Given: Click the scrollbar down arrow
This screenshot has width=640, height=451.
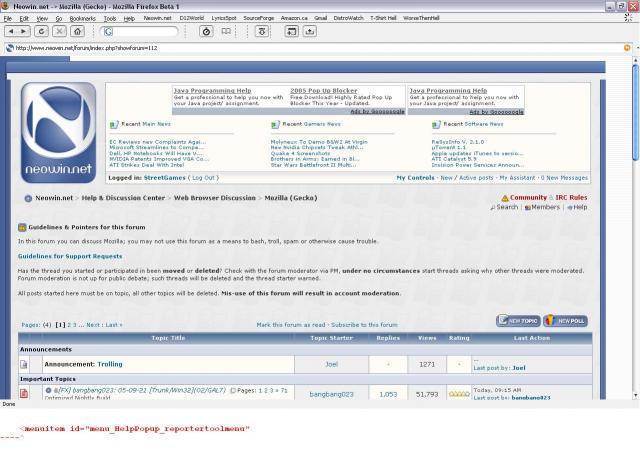Looking at the screenshot, I should pyautogui.click(x=636, y=395).
